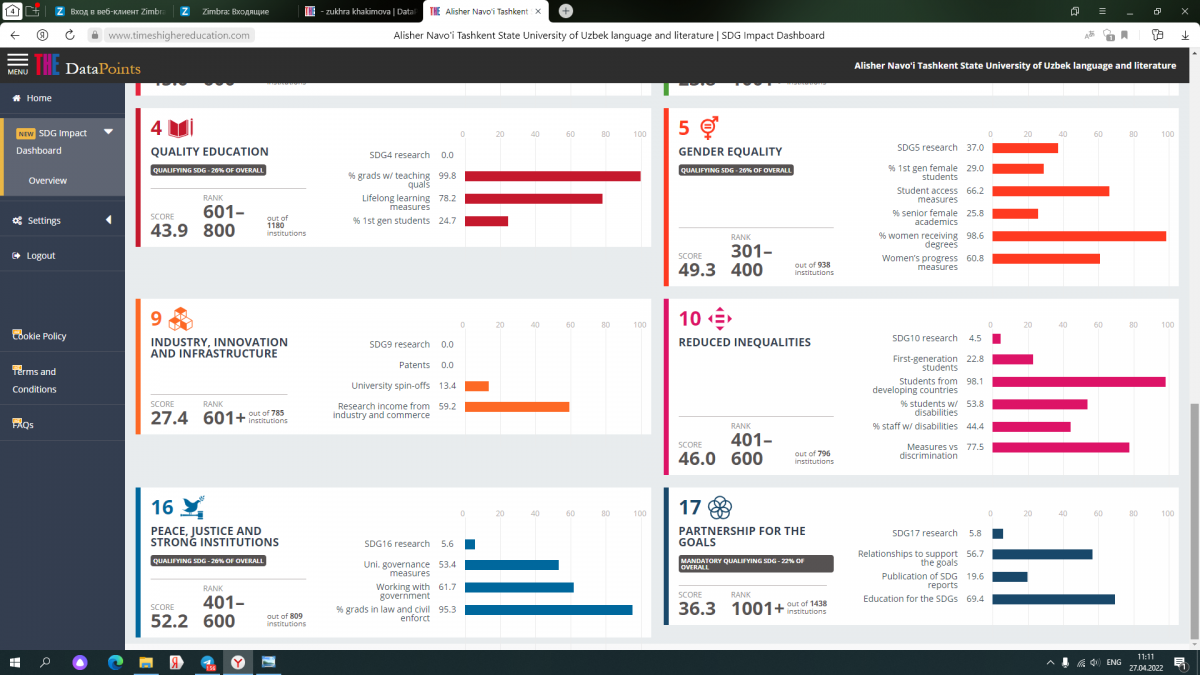The height and width of the screenshot is (675, 1200).
Task: Click the Logout arrow icon in sidebar
Action: pos(18,255)
